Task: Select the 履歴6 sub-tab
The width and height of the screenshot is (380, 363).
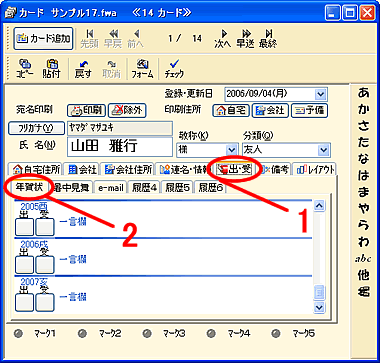Action: tap(211, 188)
